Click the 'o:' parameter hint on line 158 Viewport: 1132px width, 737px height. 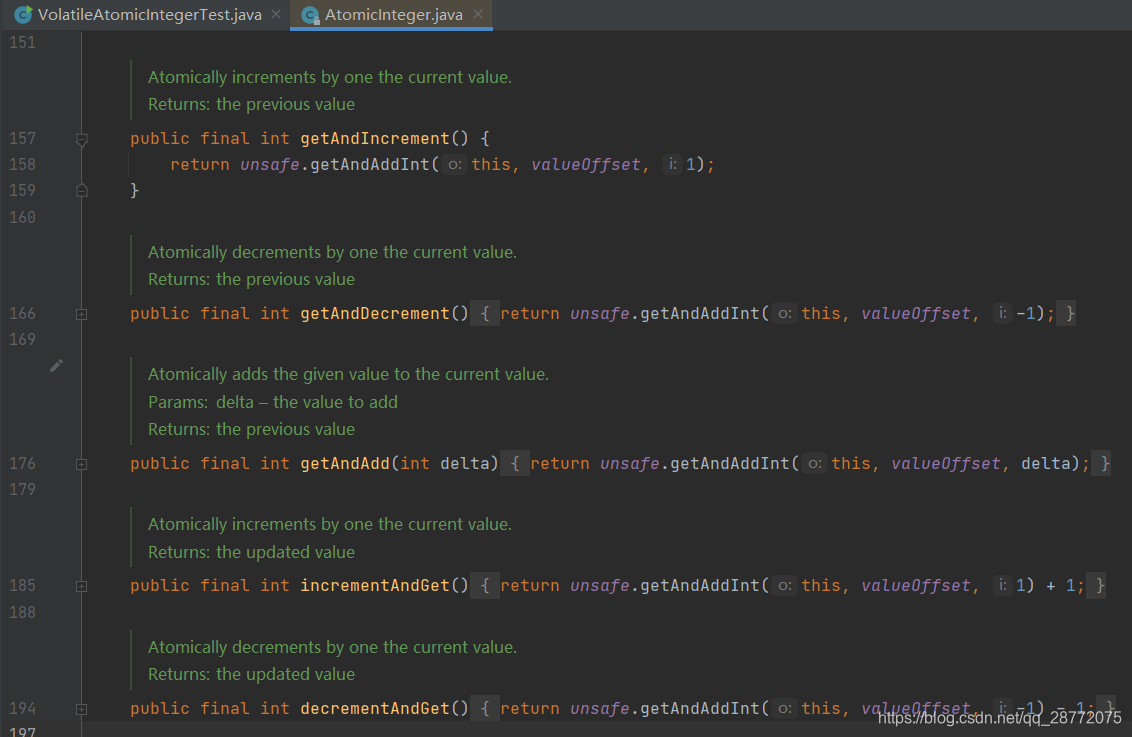(x=453, y=165)
